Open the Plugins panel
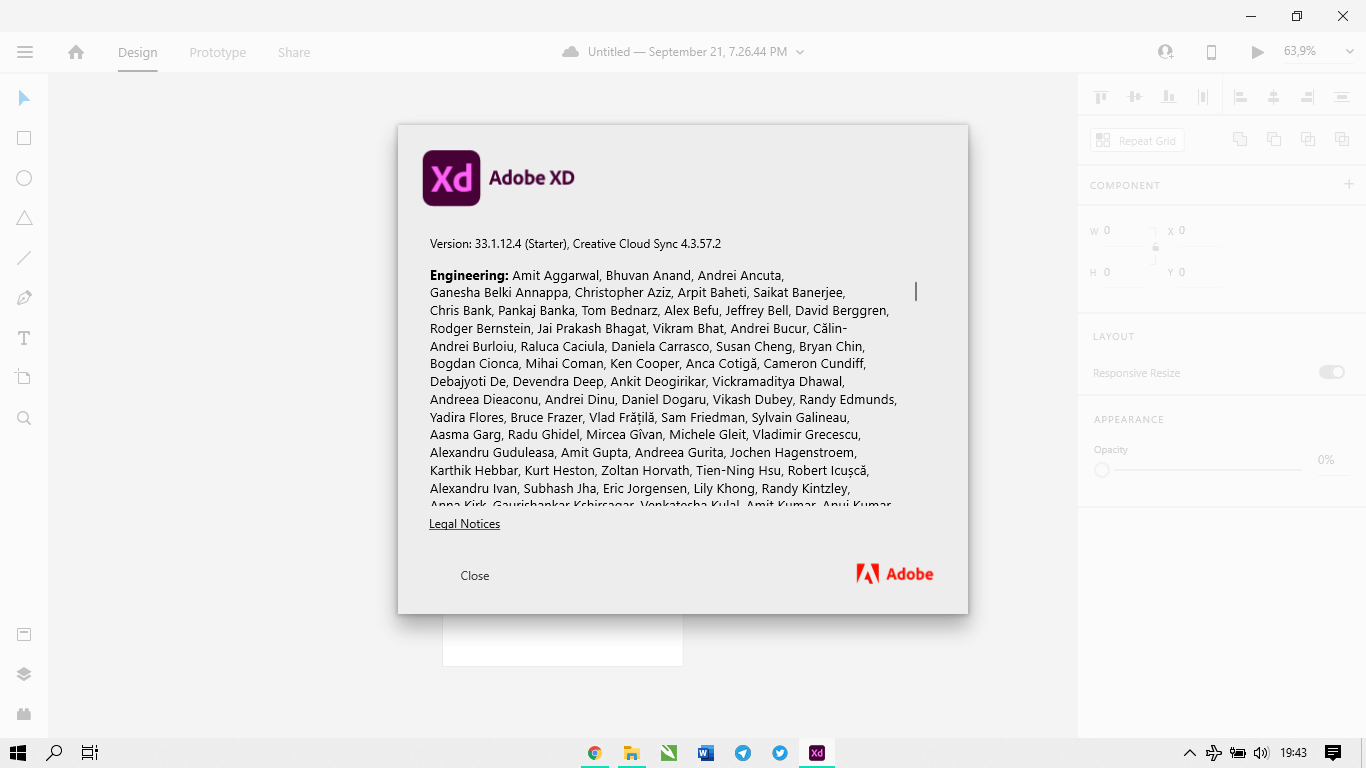The width and height of the screenshot is (1366, 768). (x=23, y=714)
